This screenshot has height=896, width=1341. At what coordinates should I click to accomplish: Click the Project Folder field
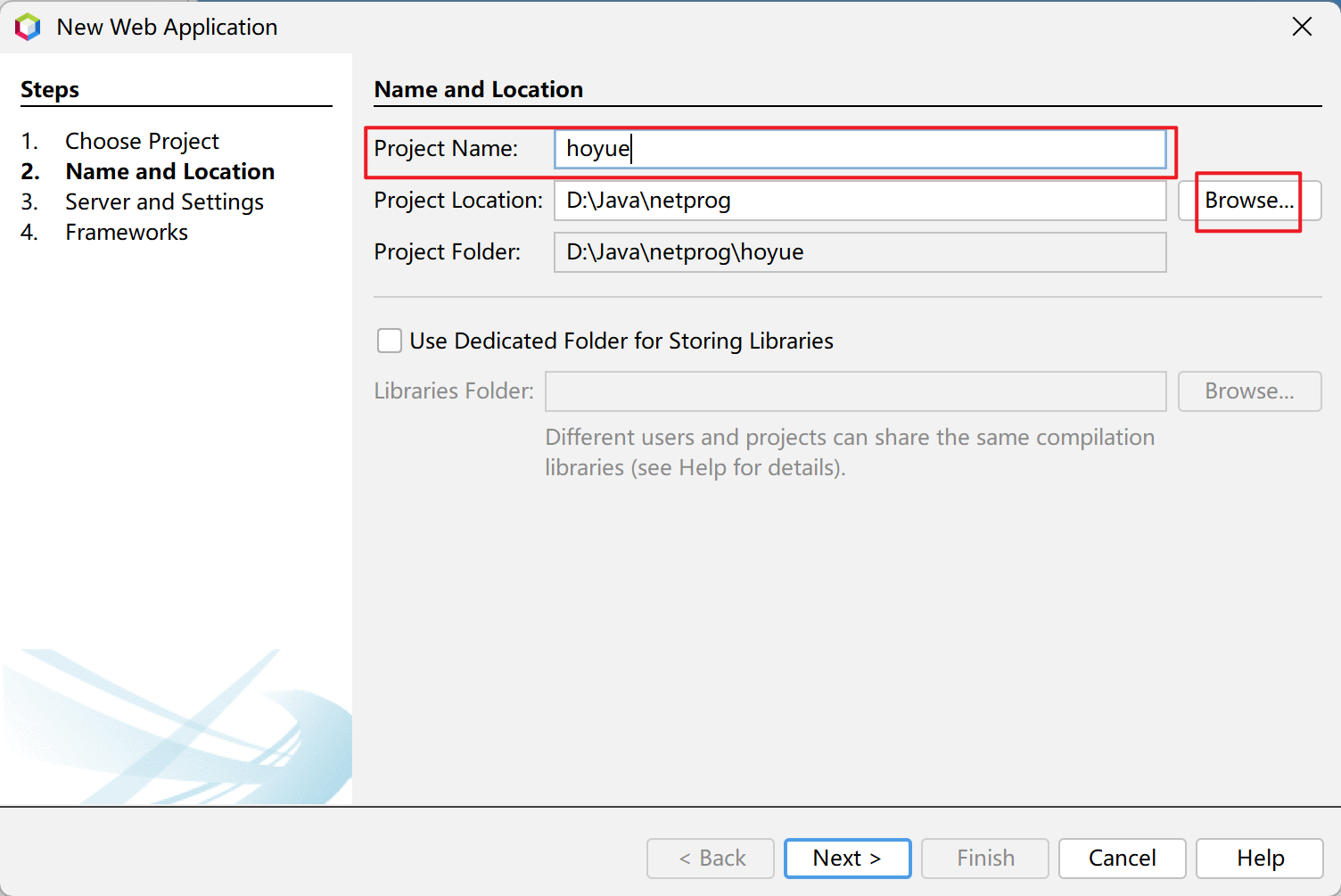(860, 252)
